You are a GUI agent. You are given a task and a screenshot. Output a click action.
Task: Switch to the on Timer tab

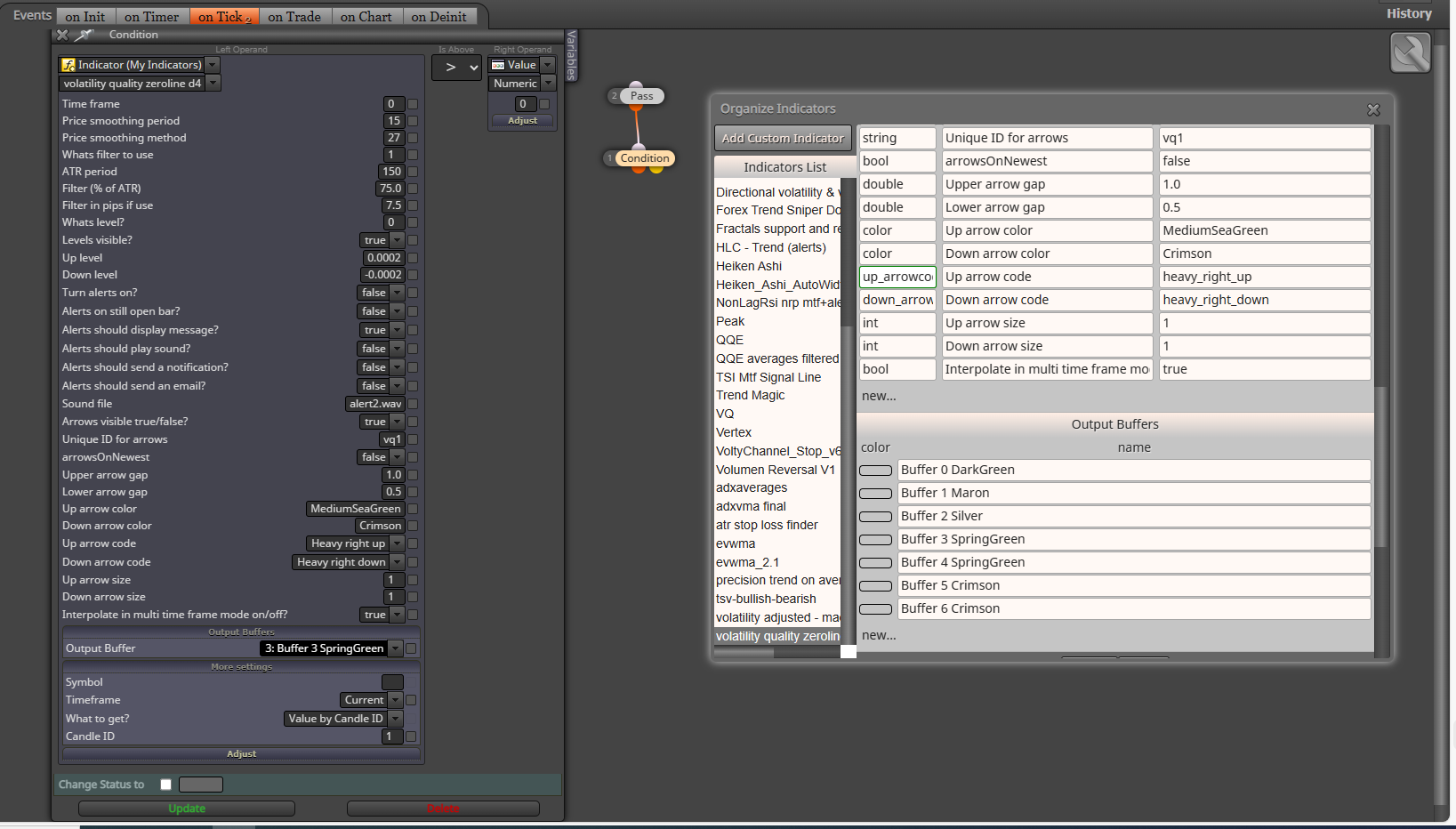point(151,16)
